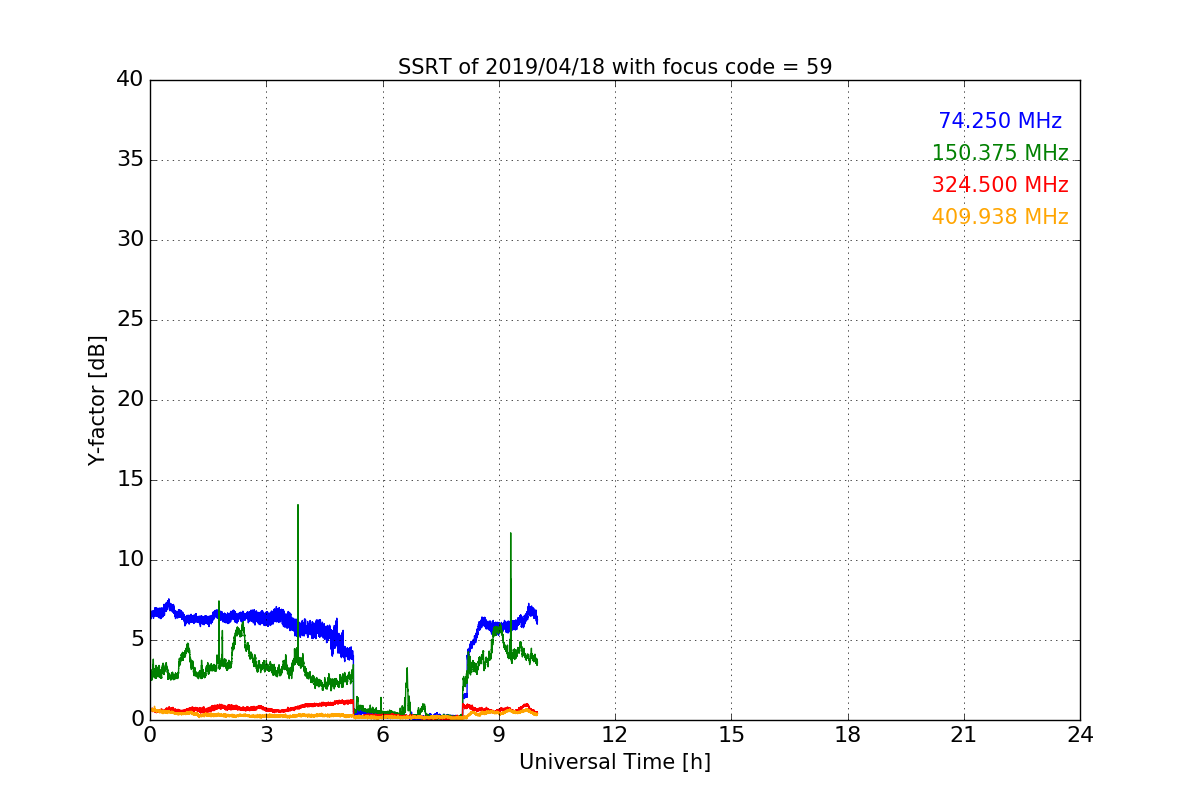Click the x-axis tick label 12
Image resolution: width=1200 pixels, height=800 pixels.
coord(615,735)
